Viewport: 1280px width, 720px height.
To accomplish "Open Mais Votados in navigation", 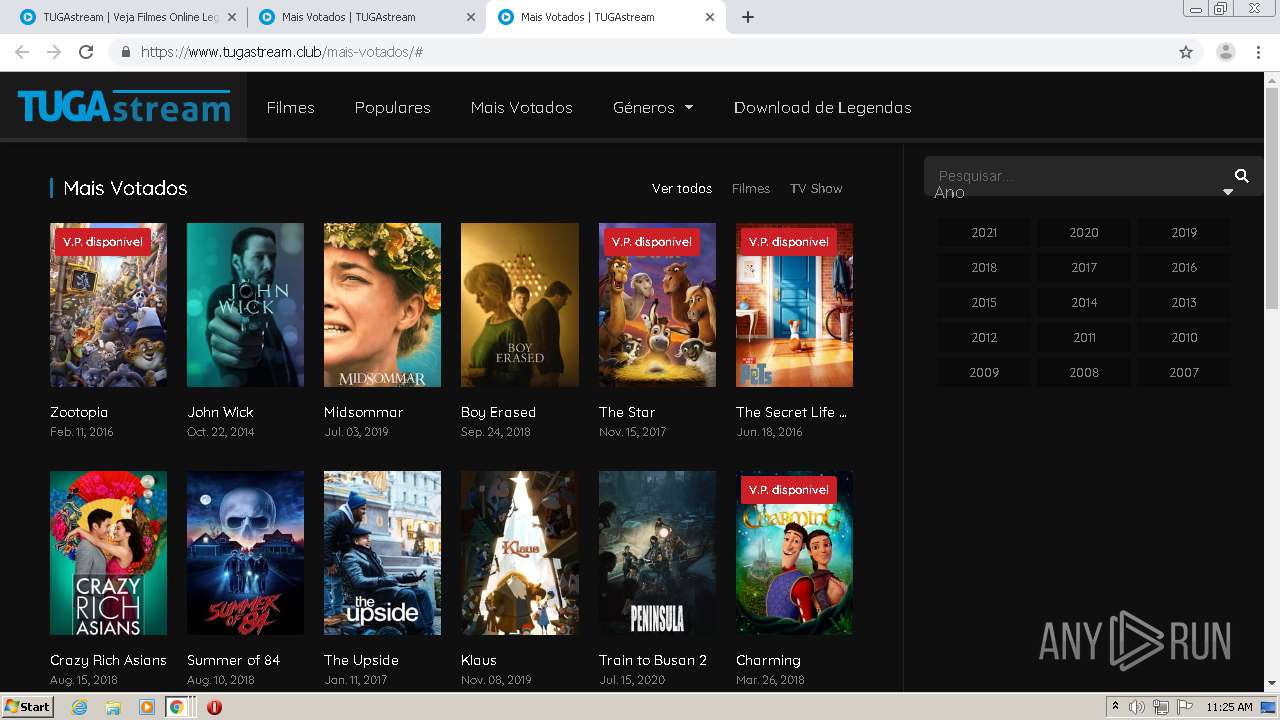I will (521, 107).
